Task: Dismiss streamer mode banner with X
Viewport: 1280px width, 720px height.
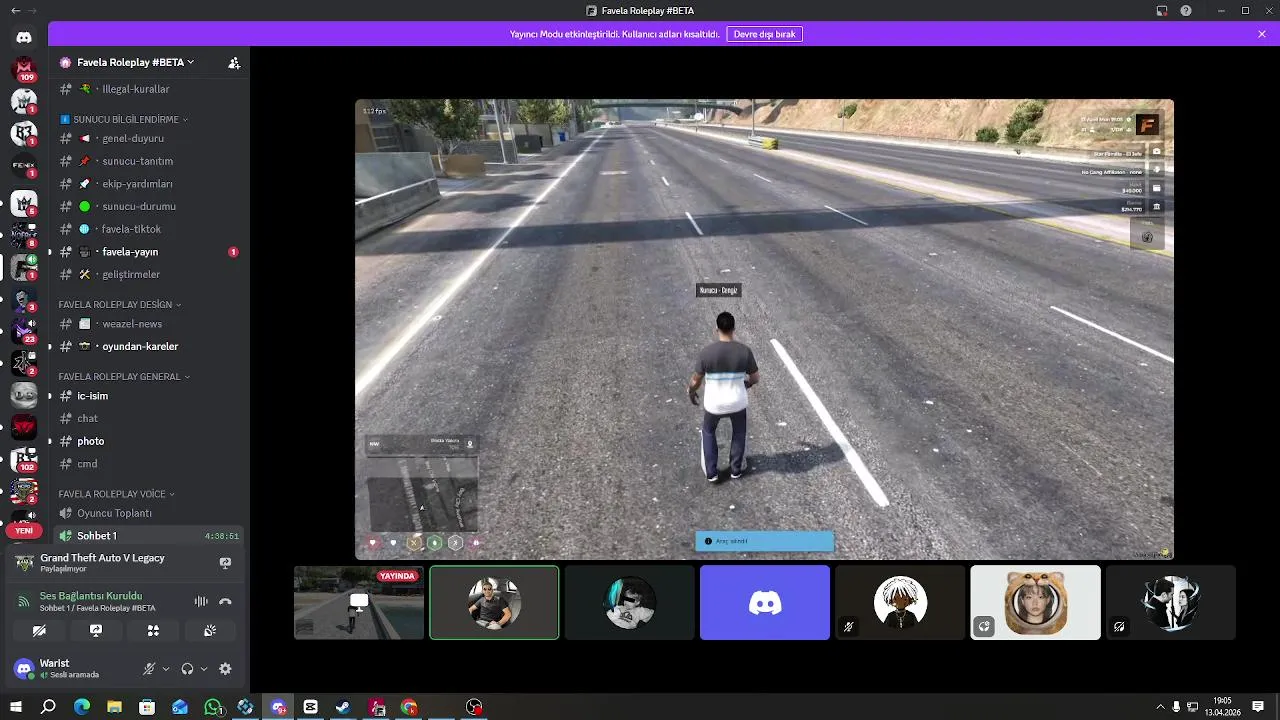Action: pyautogui.click(x=1262, y=34)
